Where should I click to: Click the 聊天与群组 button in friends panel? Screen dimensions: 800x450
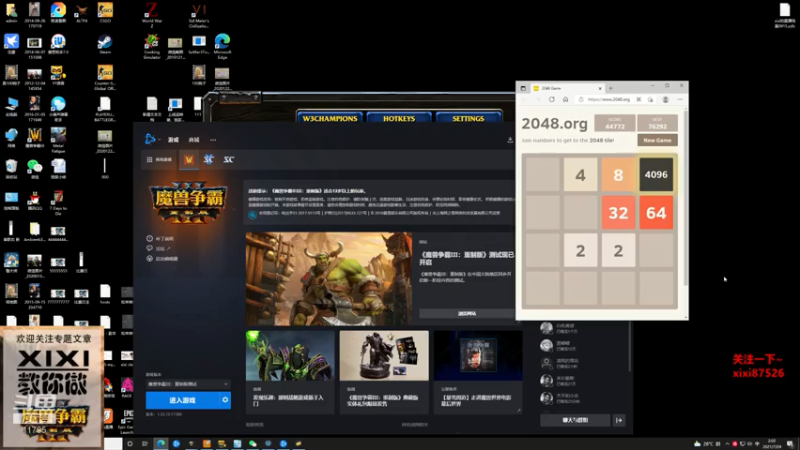[x=575, y=420]
